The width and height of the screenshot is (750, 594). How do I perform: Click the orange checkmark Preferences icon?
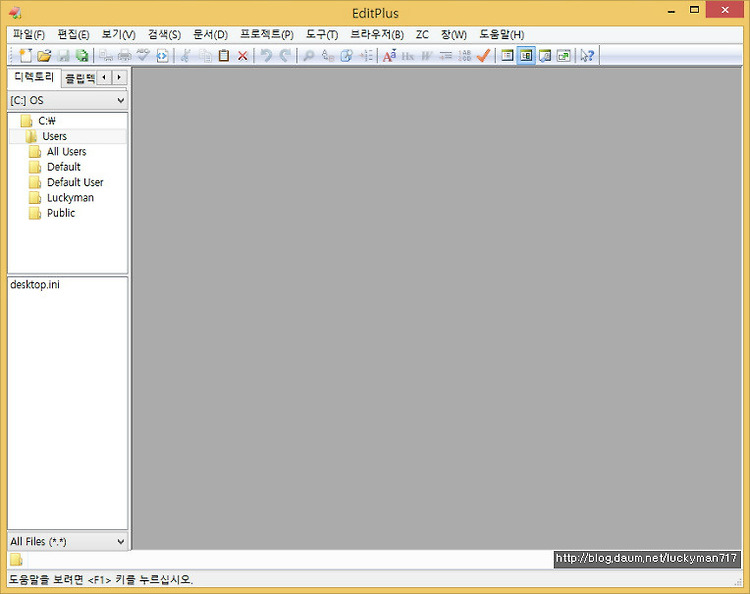[x=483, y=55]
